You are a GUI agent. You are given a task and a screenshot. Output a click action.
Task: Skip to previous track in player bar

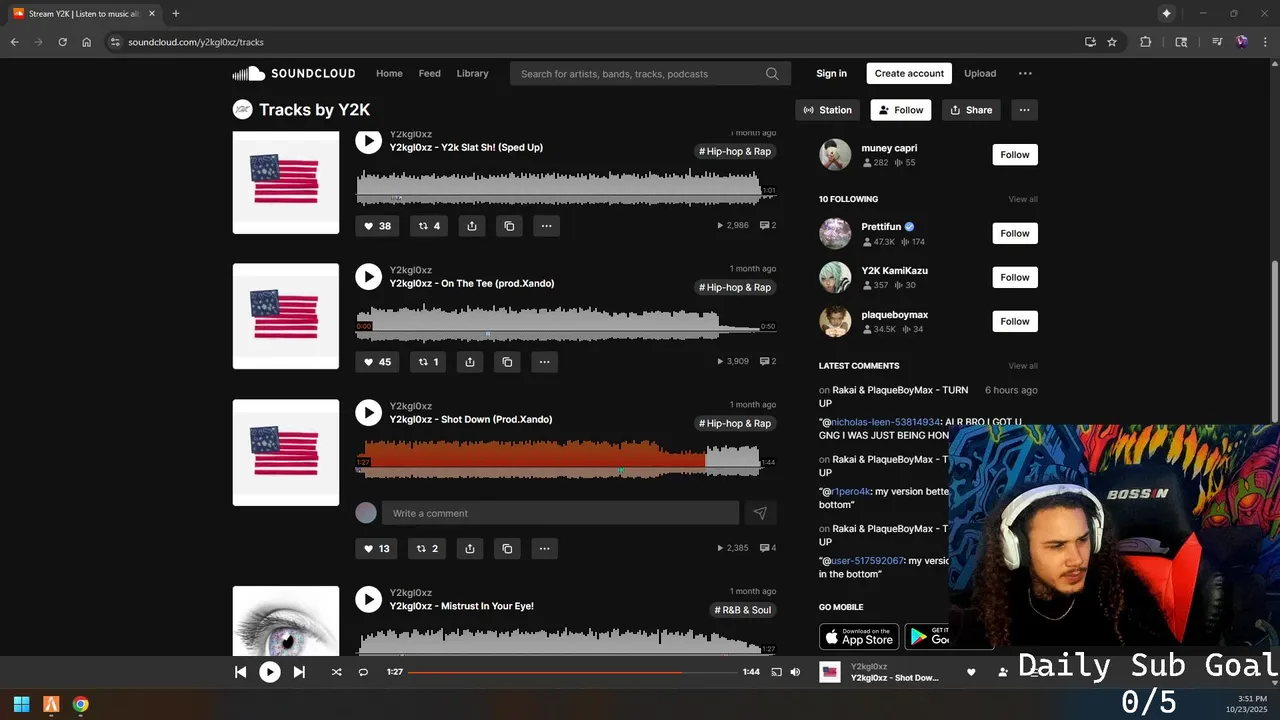click(x=240, y=672)
